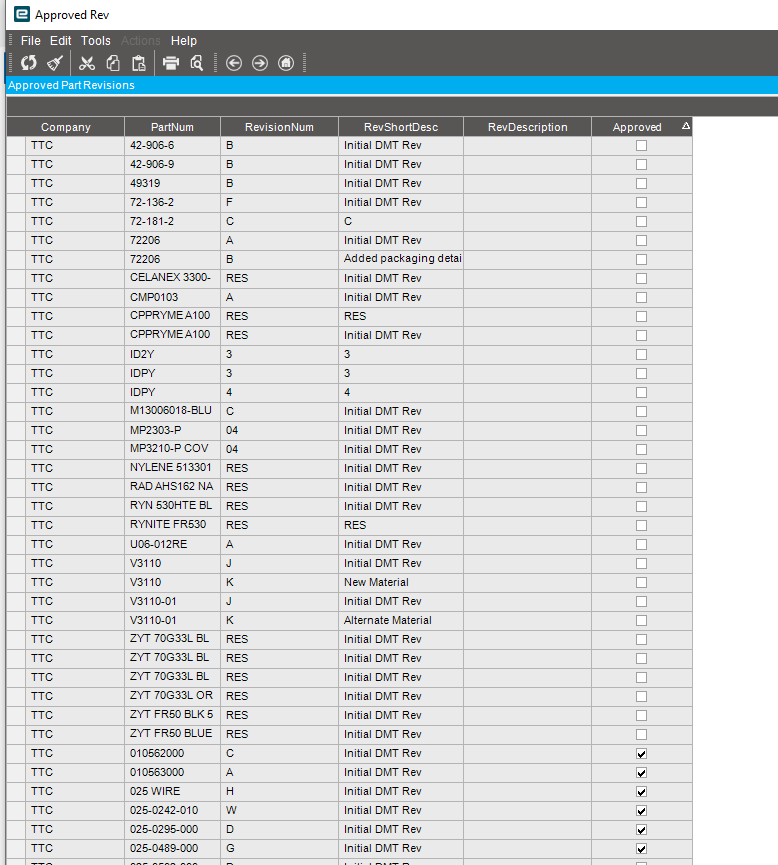Click the RYN 530HTE BL part cell
The width and height of the screenshot is (778, 865).
[172, 506]
